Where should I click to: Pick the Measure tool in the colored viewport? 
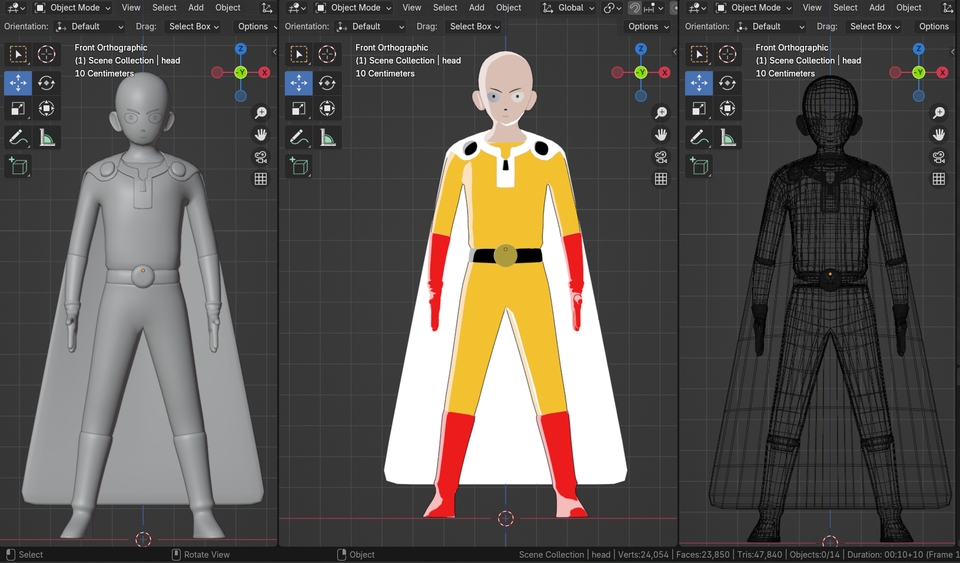[326, 137]
